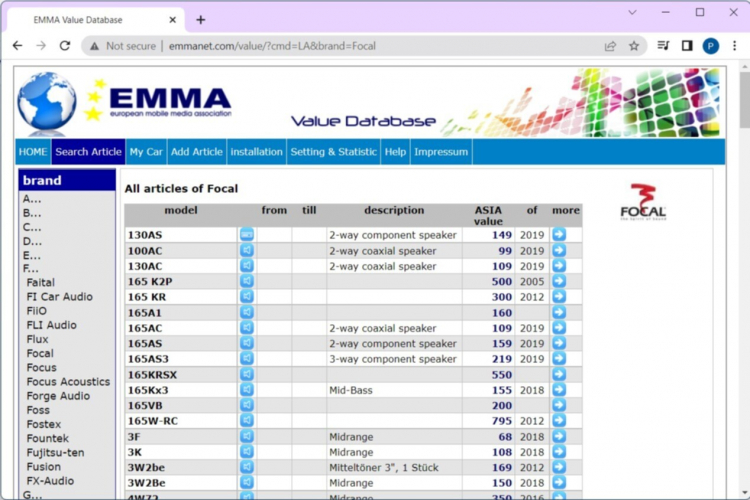This screenshot has height=500, width=750.
Task: Select the FX-Audio brand link
Action: click(50, 481)
